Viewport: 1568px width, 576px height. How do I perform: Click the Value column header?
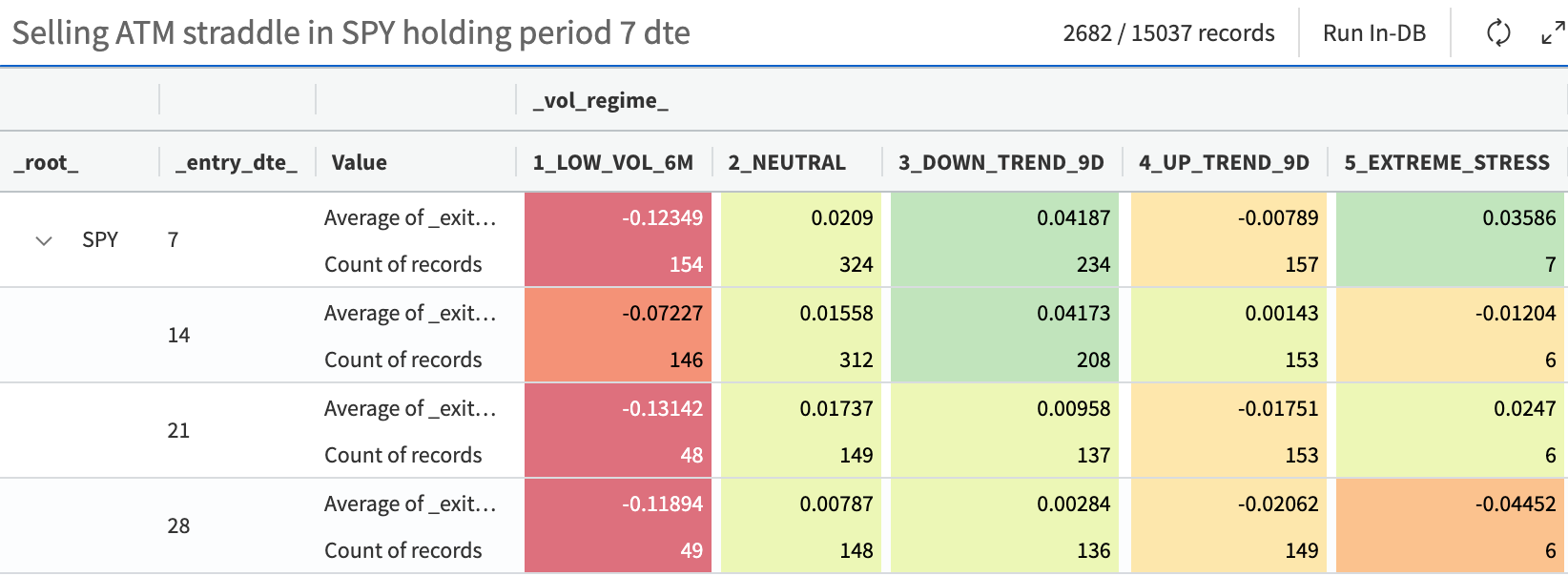pos(360,162)
